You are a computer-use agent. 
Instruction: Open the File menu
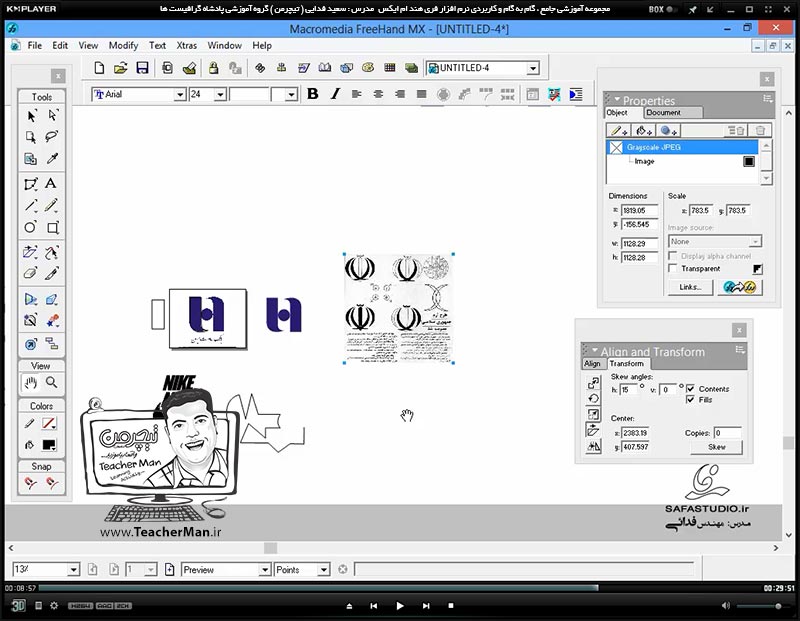pyautogui.click(x=35, y=45)
